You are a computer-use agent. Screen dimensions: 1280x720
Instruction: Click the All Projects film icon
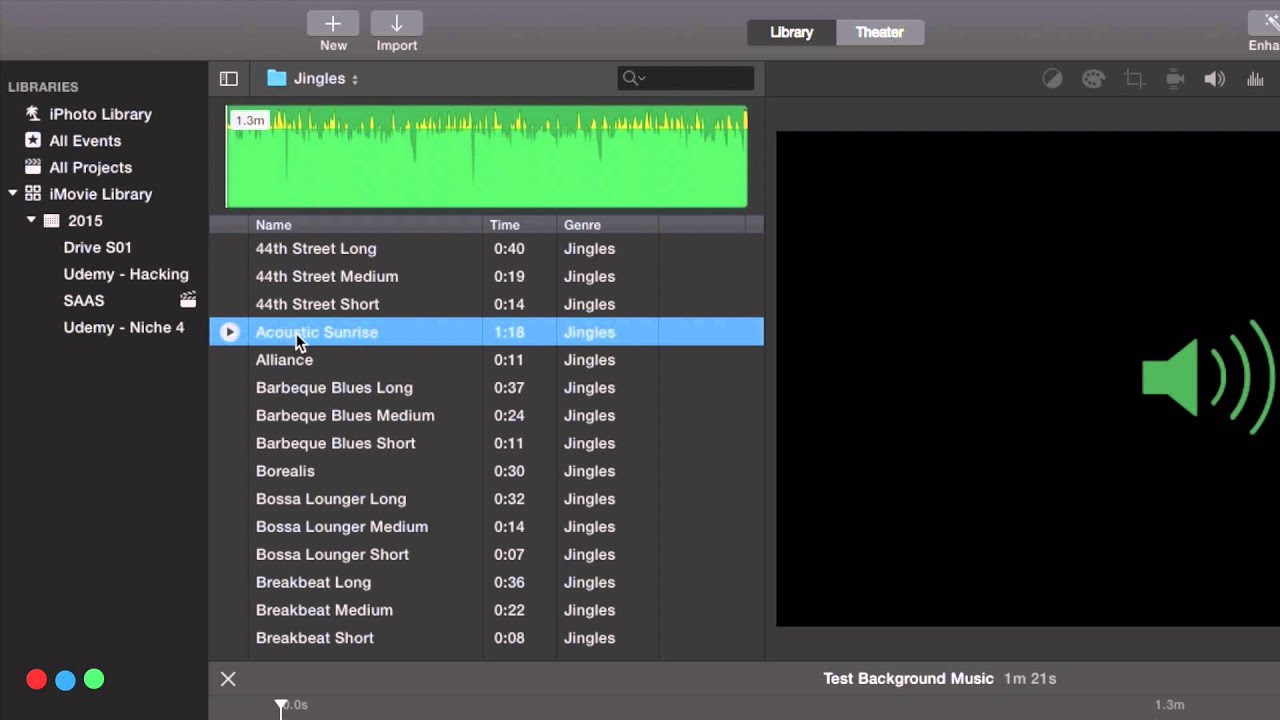coord(33,166)
